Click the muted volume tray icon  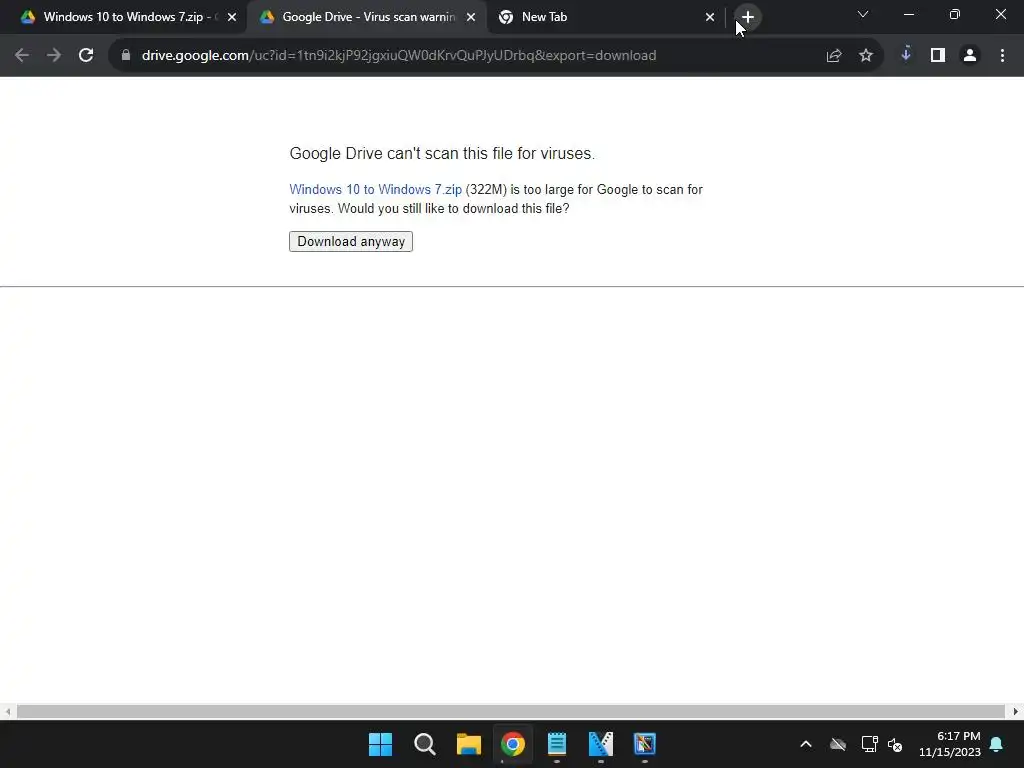pyautogui.click(x=895, y=744)
